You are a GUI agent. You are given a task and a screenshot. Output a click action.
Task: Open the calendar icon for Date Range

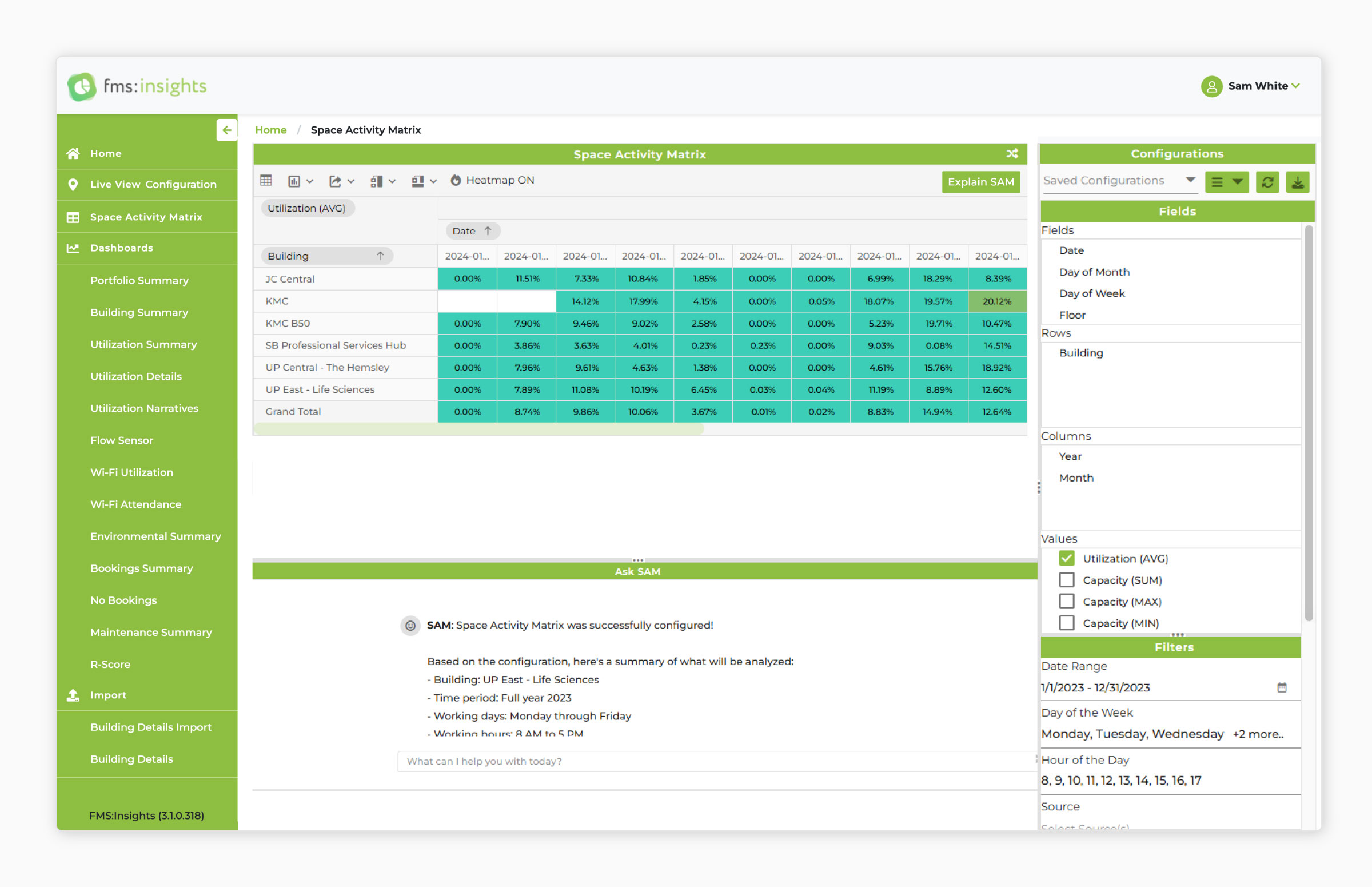(1282, 687)
